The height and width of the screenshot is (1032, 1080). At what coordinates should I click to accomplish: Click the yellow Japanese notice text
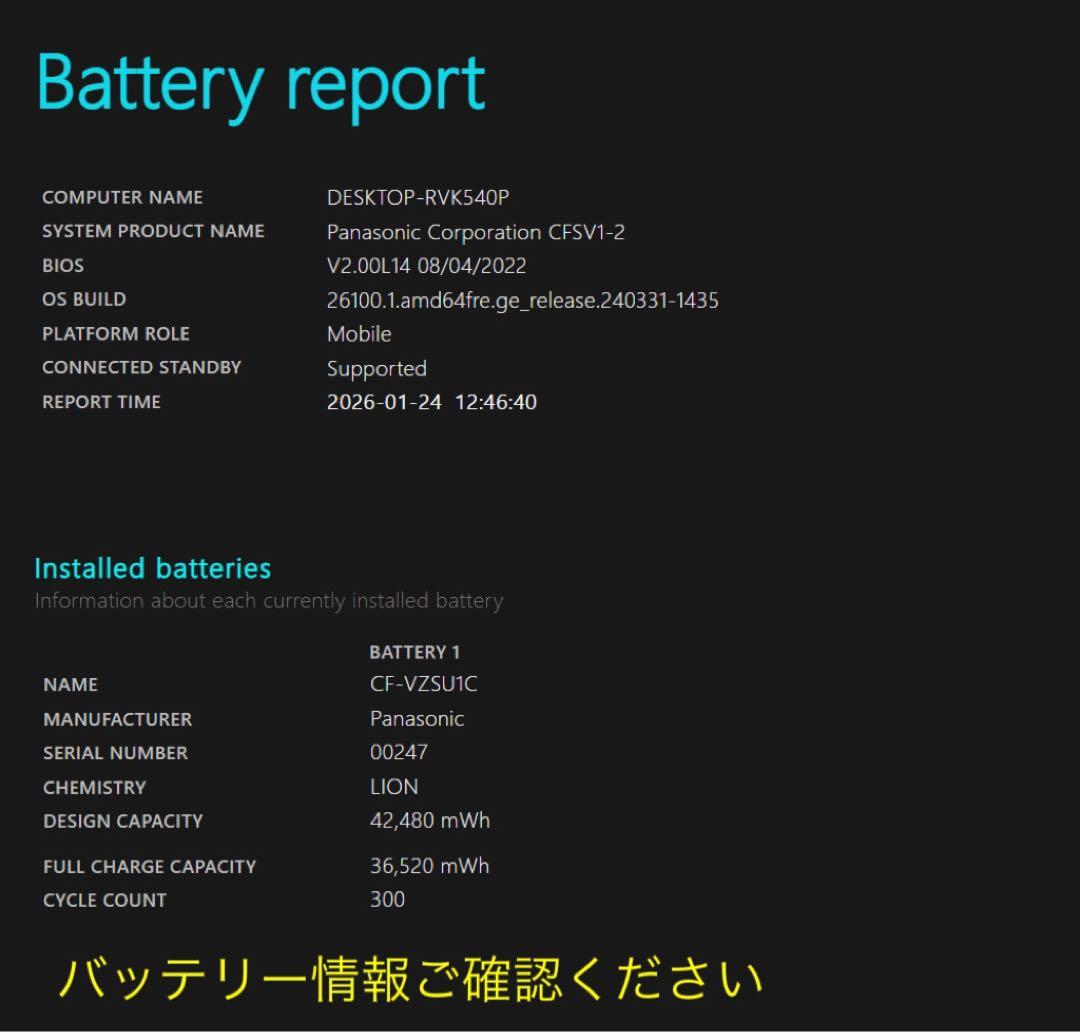410,975
